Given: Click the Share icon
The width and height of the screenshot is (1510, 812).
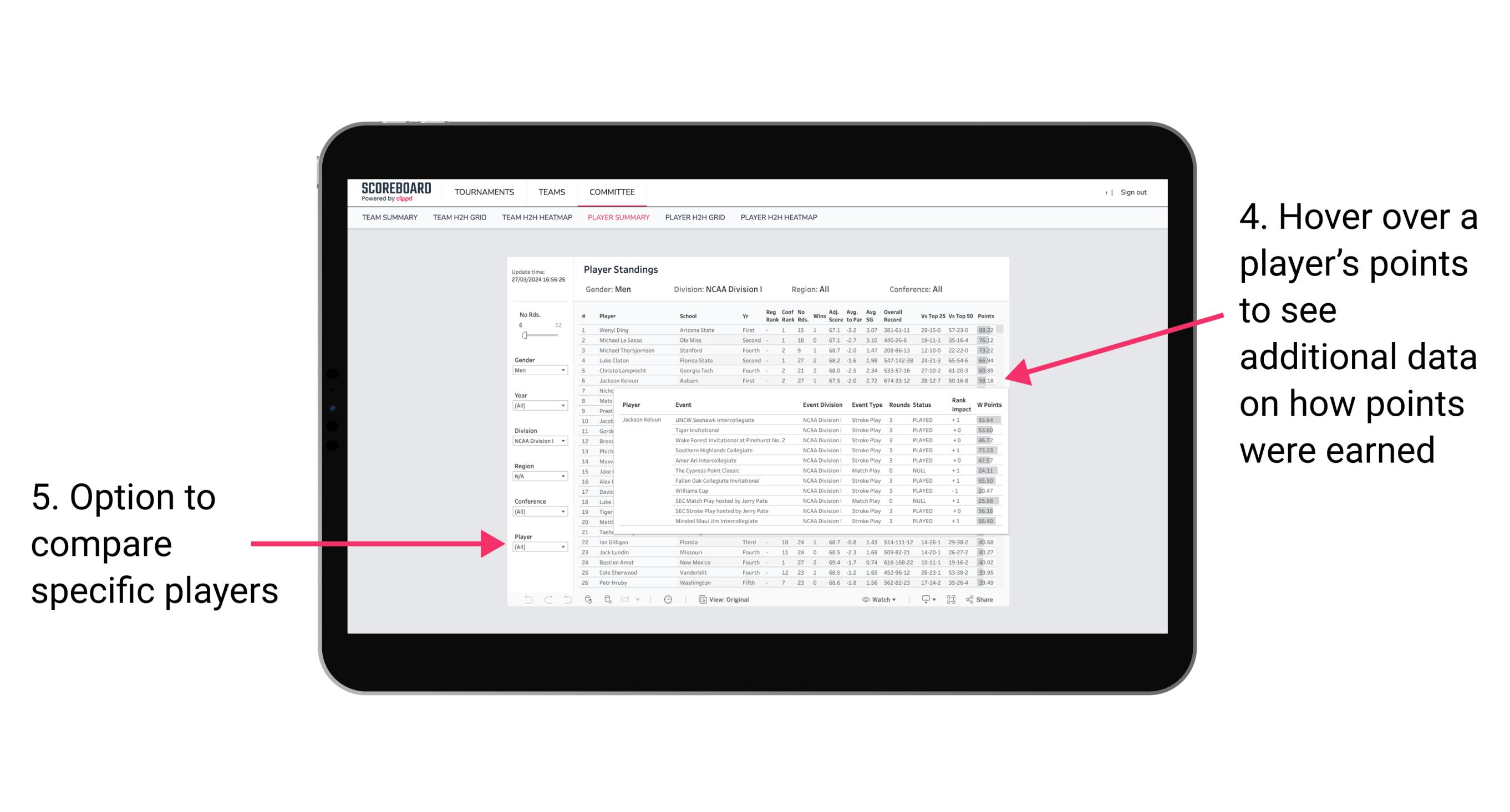Looking at the screenshot, I should point(975,600).
